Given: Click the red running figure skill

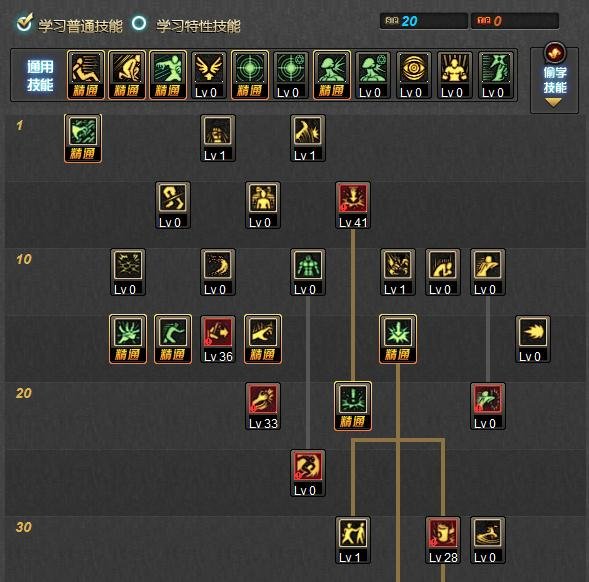Looking at the screenshot, I should pos(308,473).
